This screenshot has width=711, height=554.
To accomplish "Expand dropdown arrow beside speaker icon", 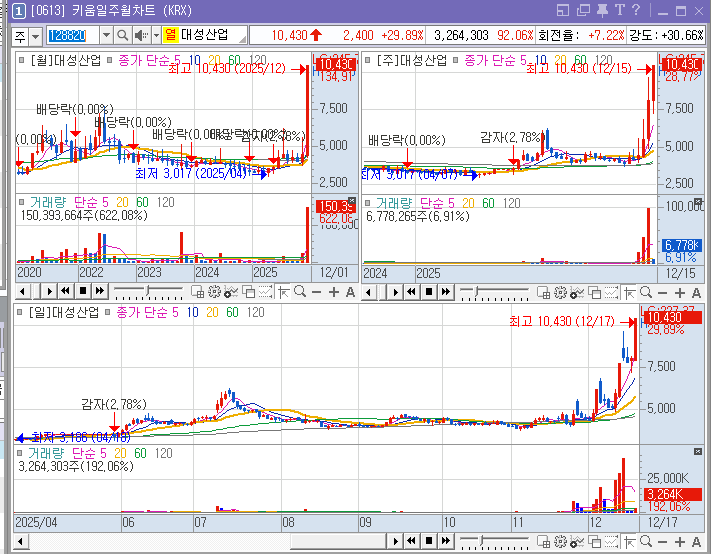I will coord(156,35).
